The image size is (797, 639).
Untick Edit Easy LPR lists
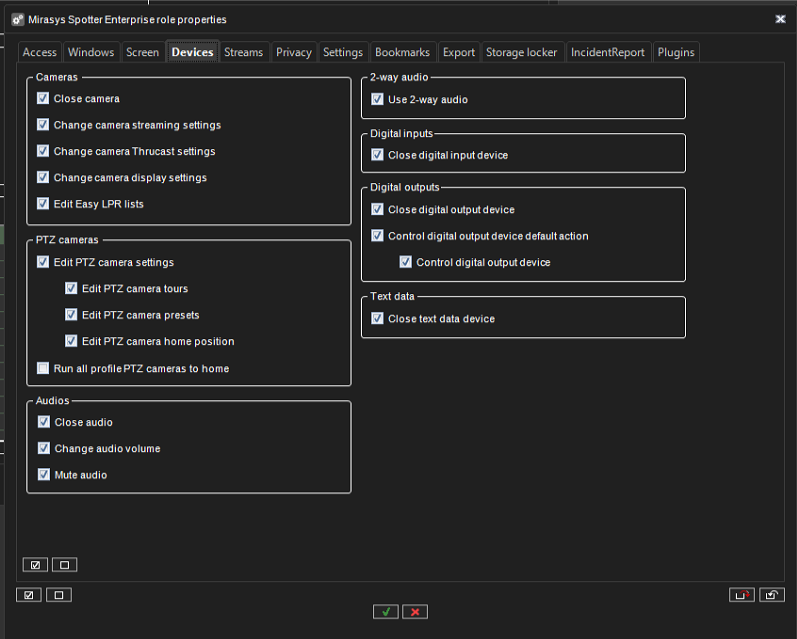43,204
